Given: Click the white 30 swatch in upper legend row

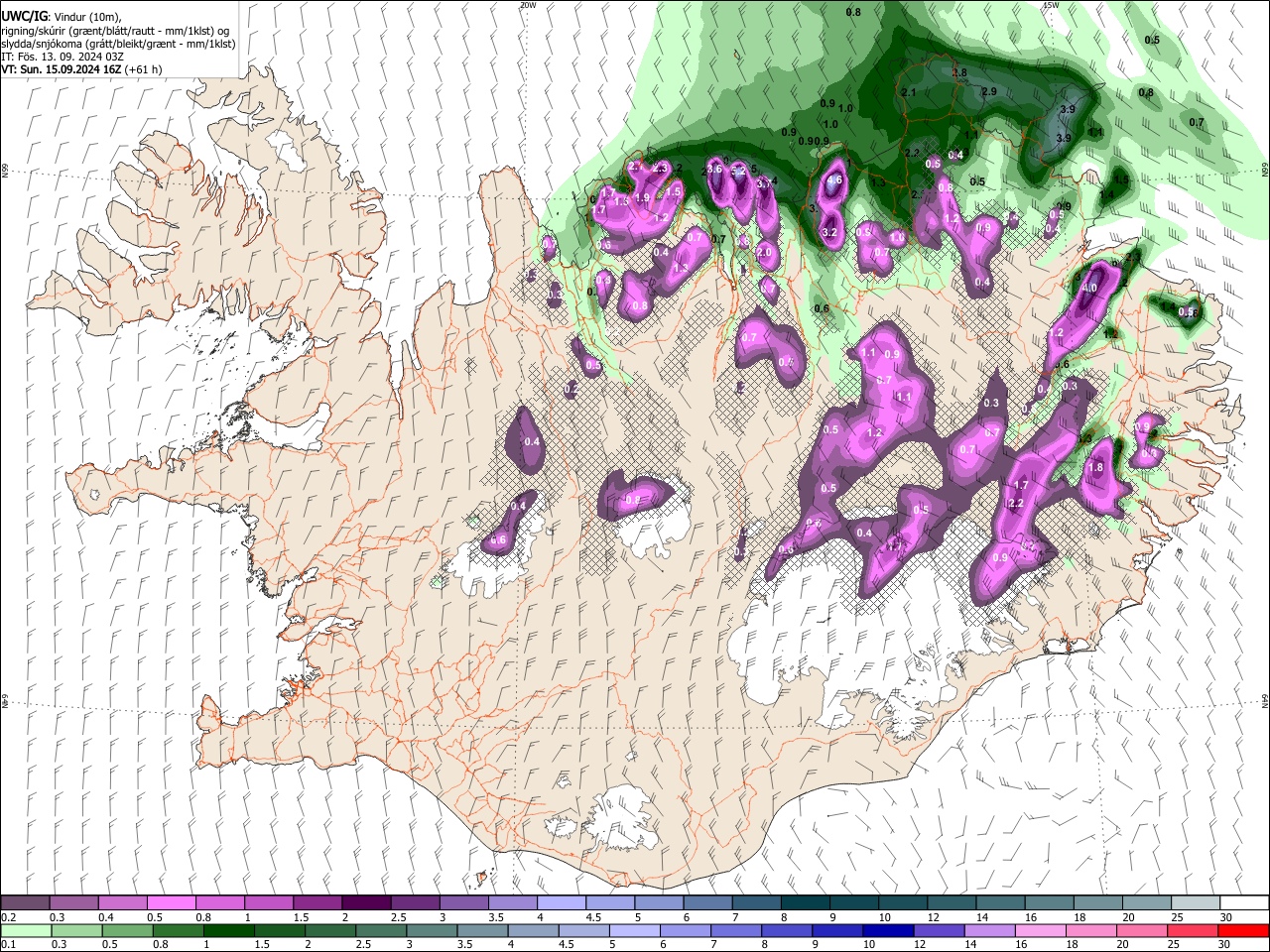Looking at the screenshot, I should [x=1244, y=903].
